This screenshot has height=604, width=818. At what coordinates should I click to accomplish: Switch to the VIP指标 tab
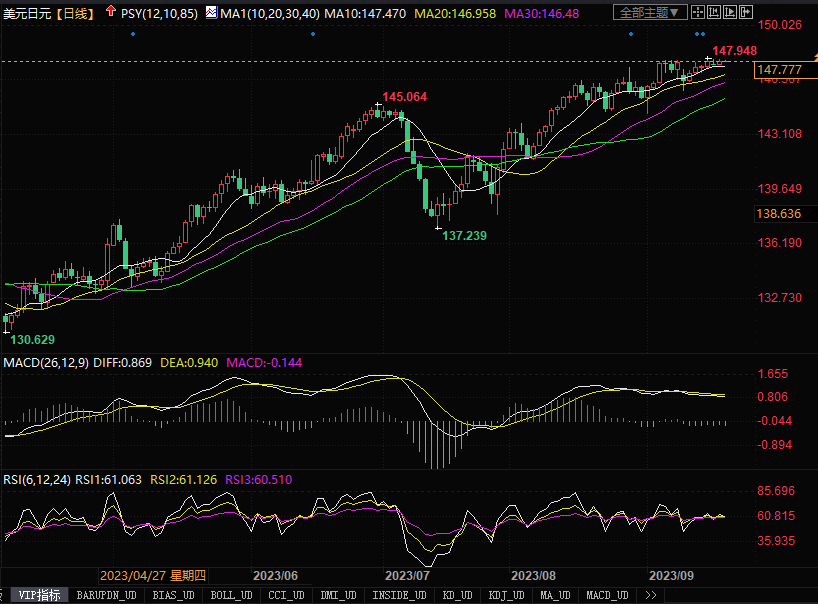(40, 595)
